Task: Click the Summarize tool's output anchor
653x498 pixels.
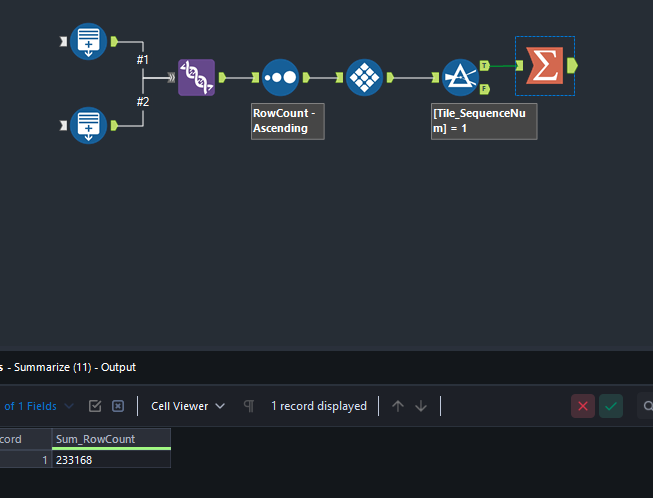Action: point(572,65)
